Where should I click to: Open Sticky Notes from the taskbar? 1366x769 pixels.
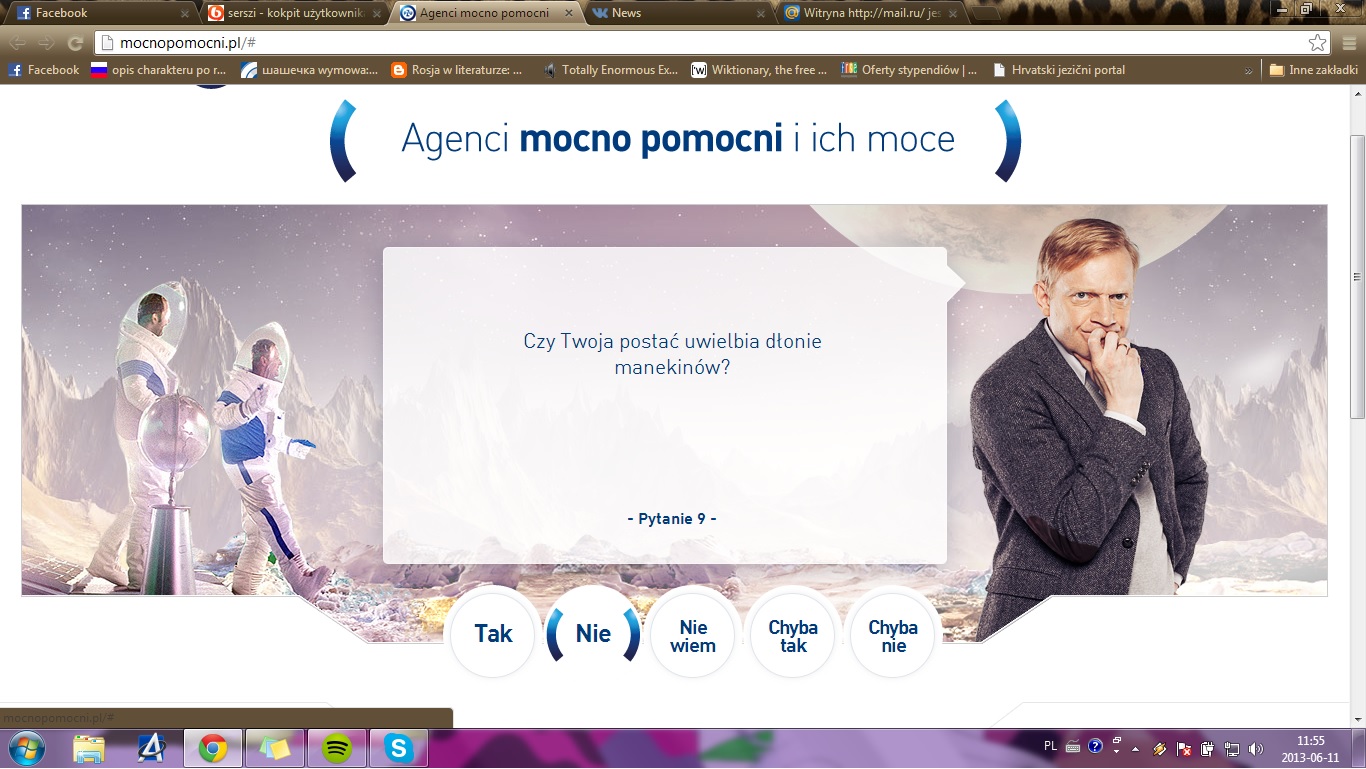275,748
